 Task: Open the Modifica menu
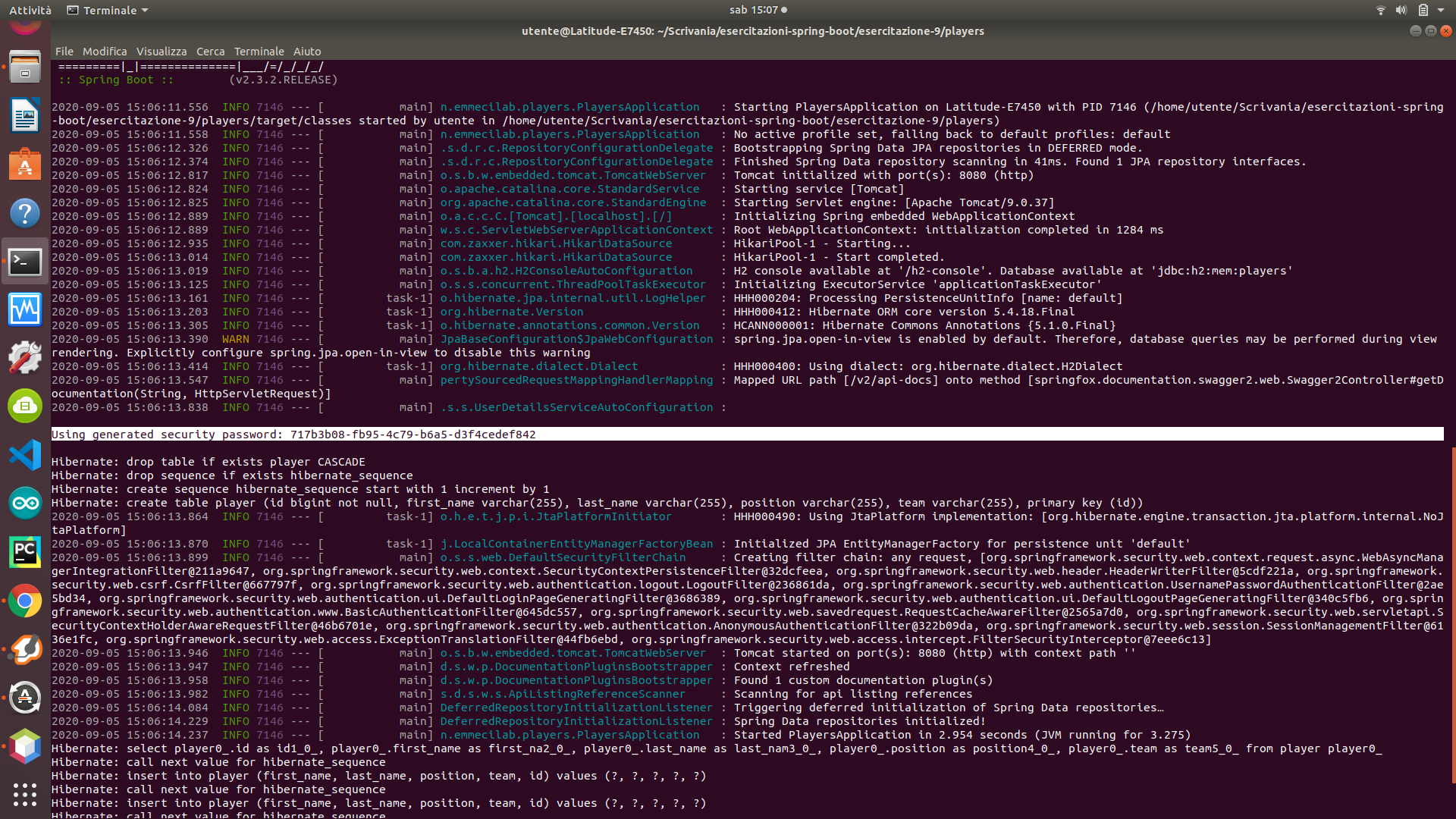click(105, 52)
